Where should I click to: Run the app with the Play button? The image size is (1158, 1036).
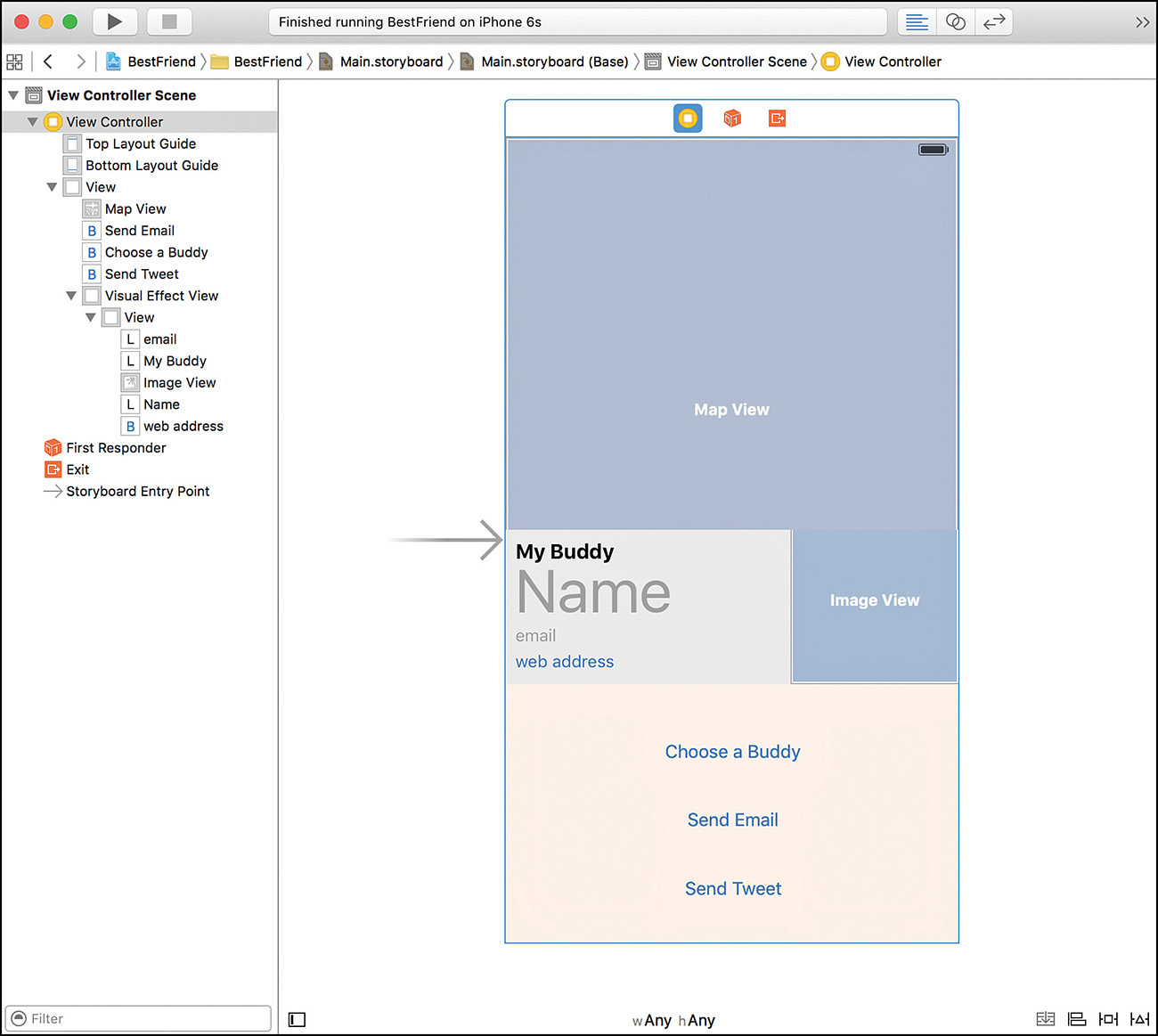coord(114,21)
